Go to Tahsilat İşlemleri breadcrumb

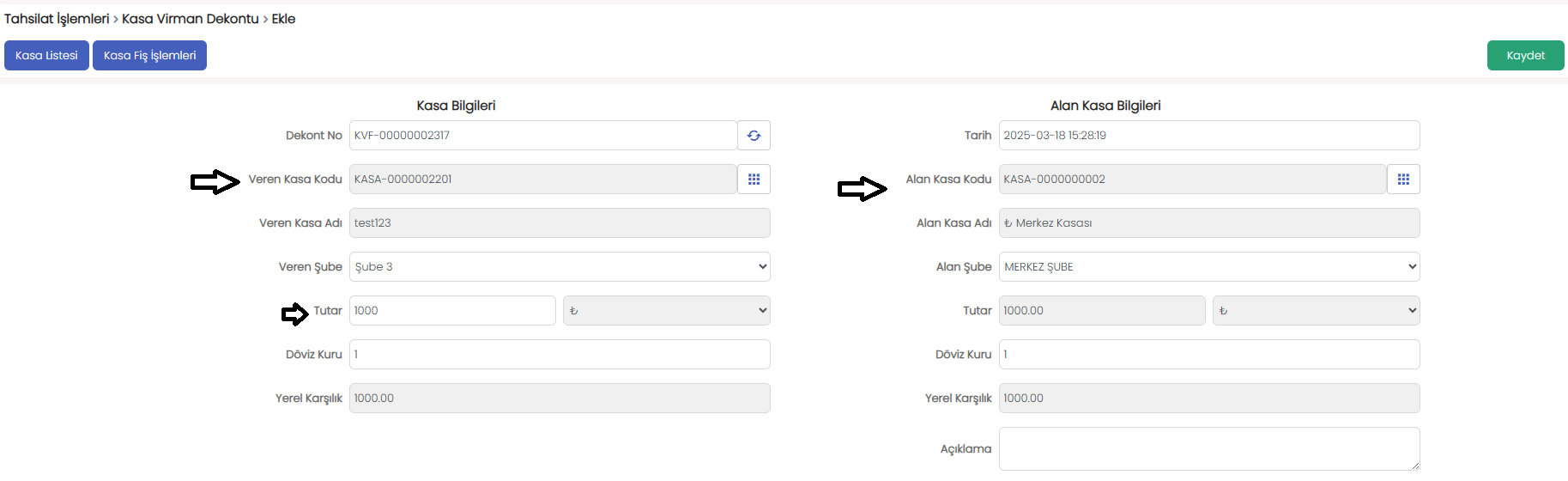tap(57, 19)
